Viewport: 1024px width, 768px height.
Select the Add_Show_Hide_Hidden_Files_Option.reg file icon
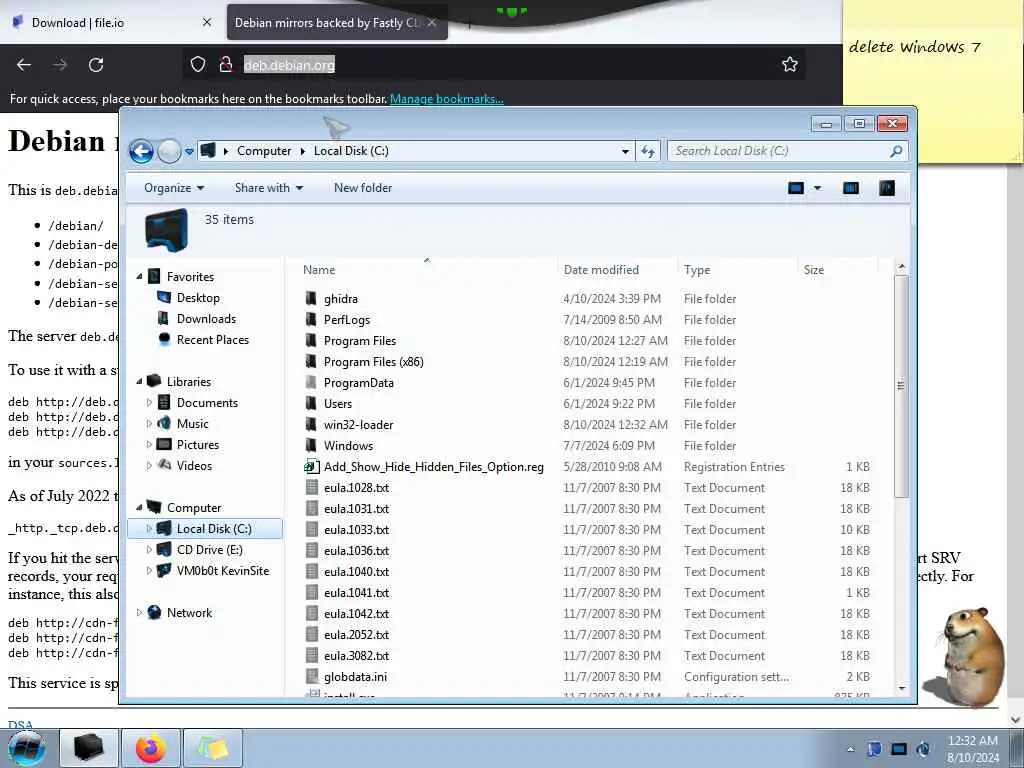[312, 466]
